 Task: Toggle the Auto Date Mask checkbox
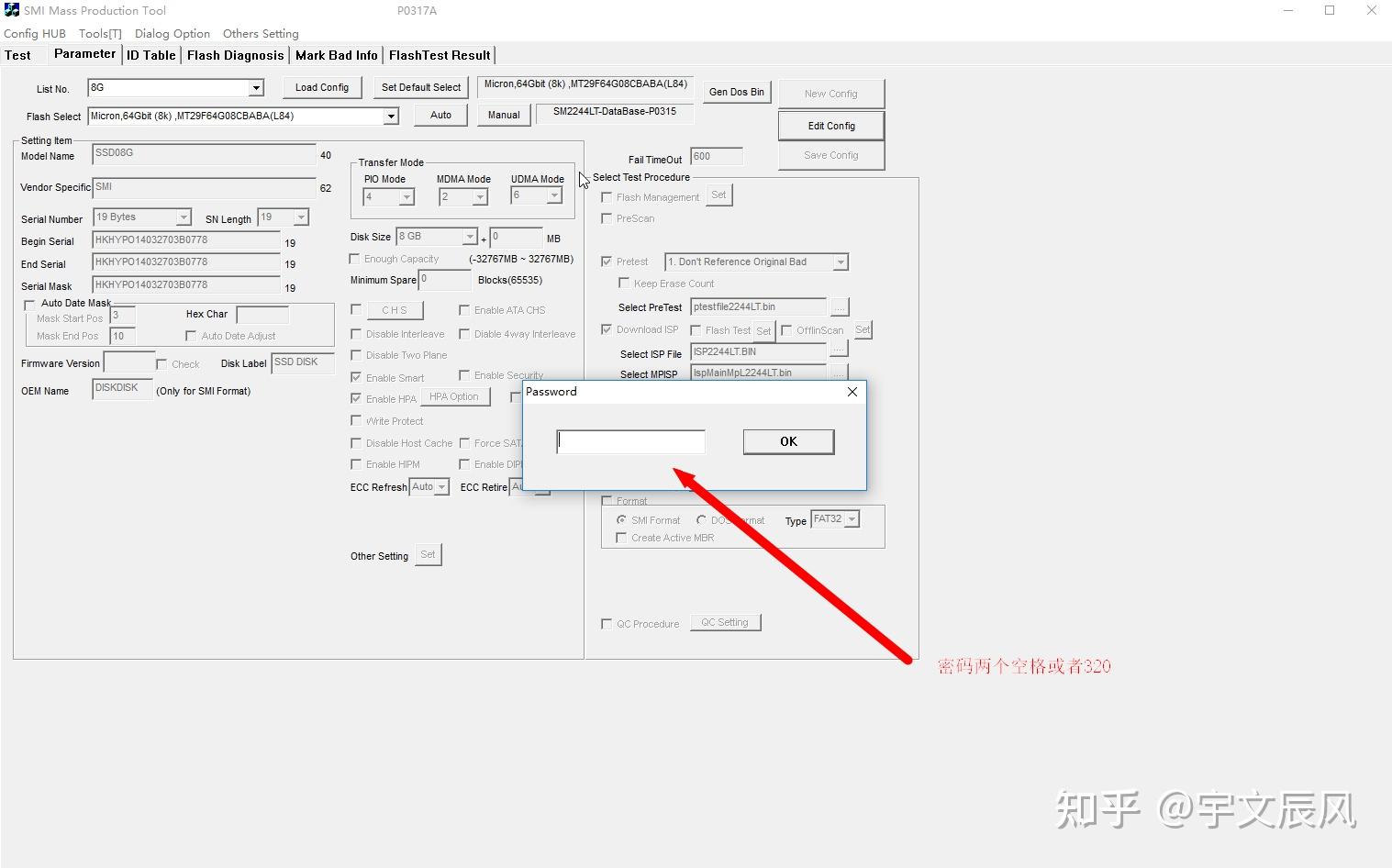coord(29,304)
